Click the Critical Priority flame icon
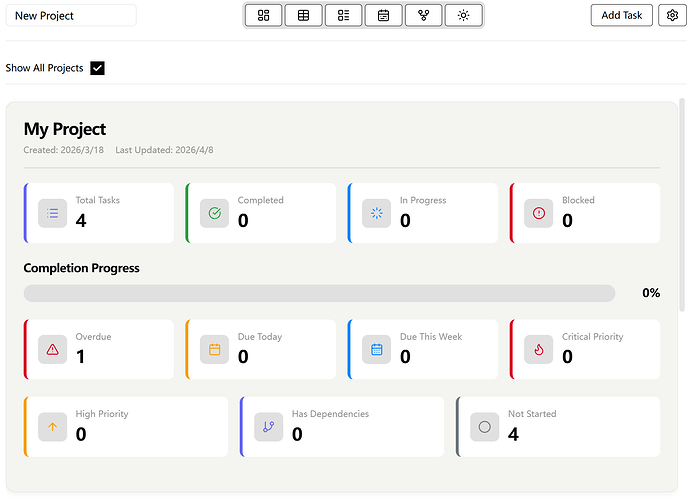The image size is (688, 500). (x=539, y=349)
